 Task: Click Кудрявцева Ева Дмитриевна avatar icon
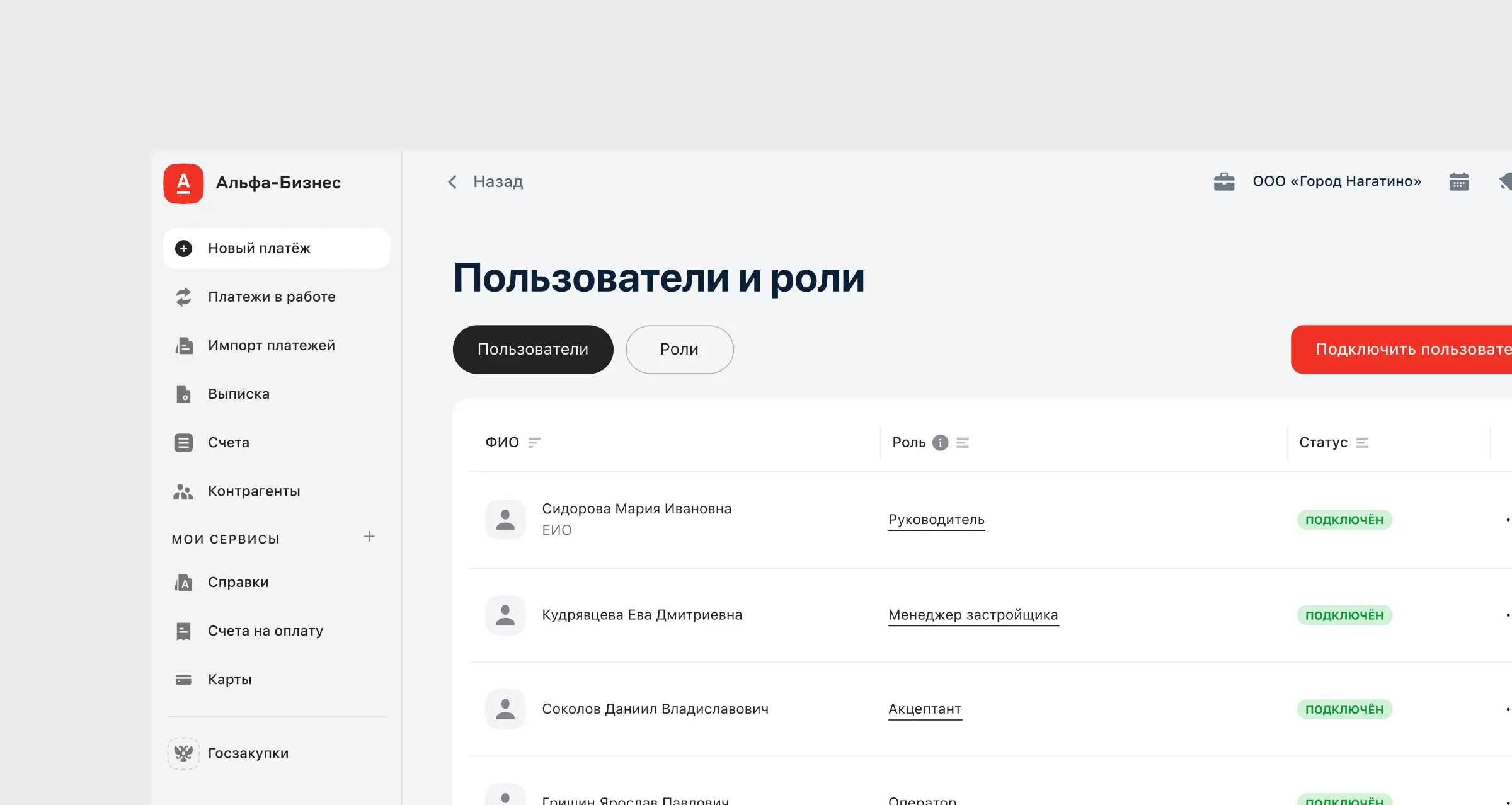505,615
